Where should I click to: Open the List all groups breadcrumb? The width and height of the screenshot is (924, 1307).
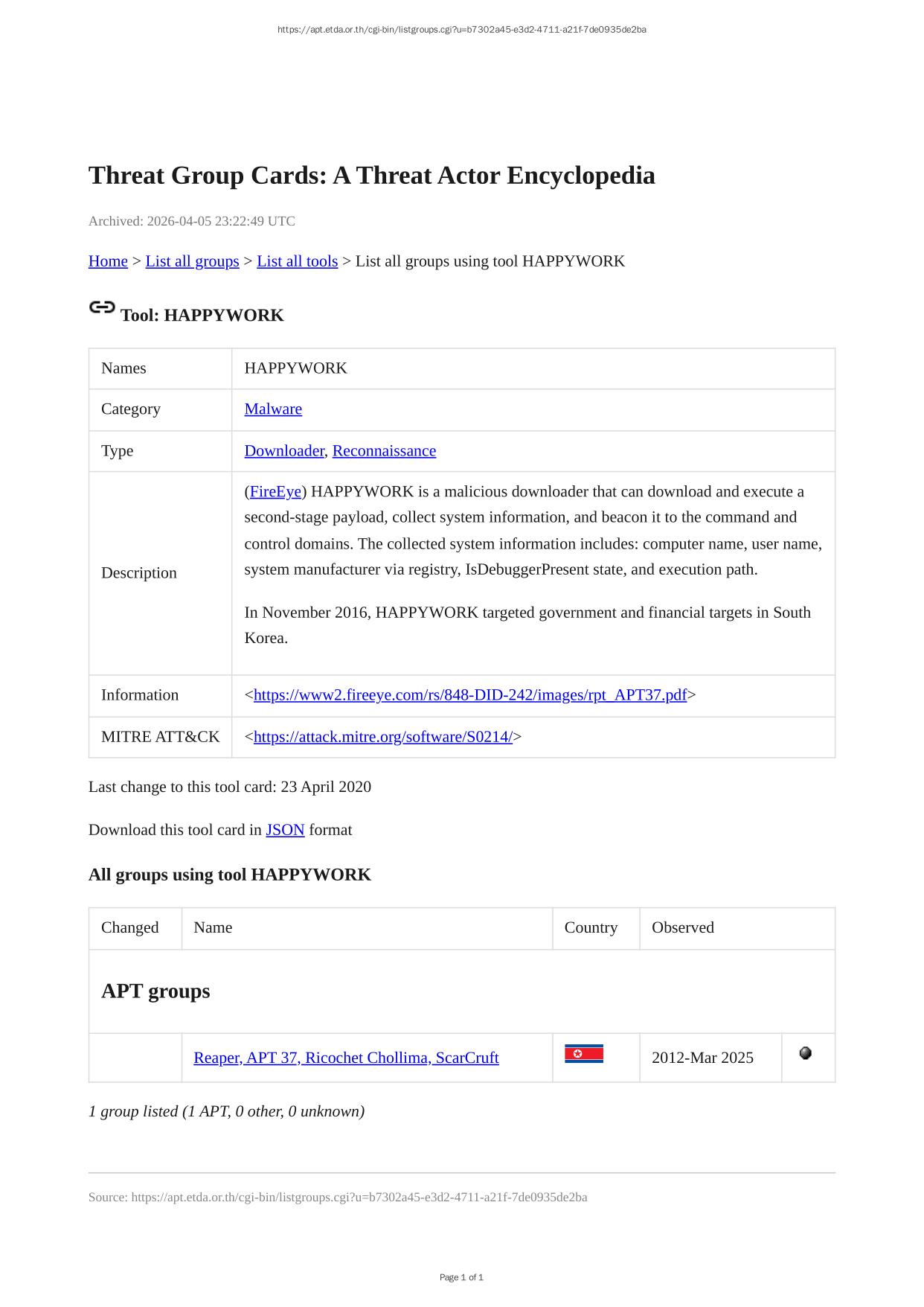[192, 261]
